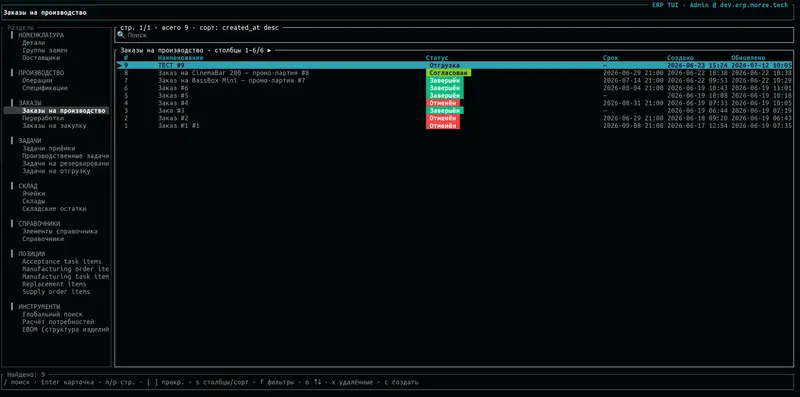
Task: Select the row Заказ #4
Action: pos(454,103)
